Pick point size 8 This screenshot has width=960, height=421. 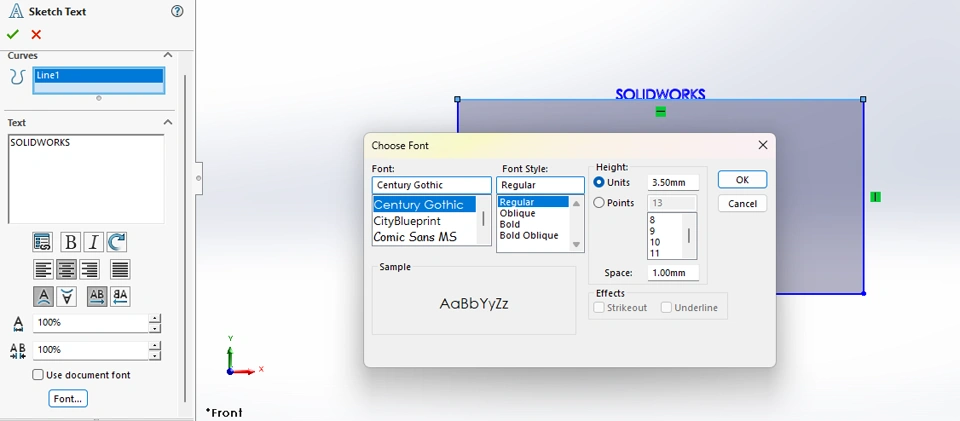click(x=653, y=220)
